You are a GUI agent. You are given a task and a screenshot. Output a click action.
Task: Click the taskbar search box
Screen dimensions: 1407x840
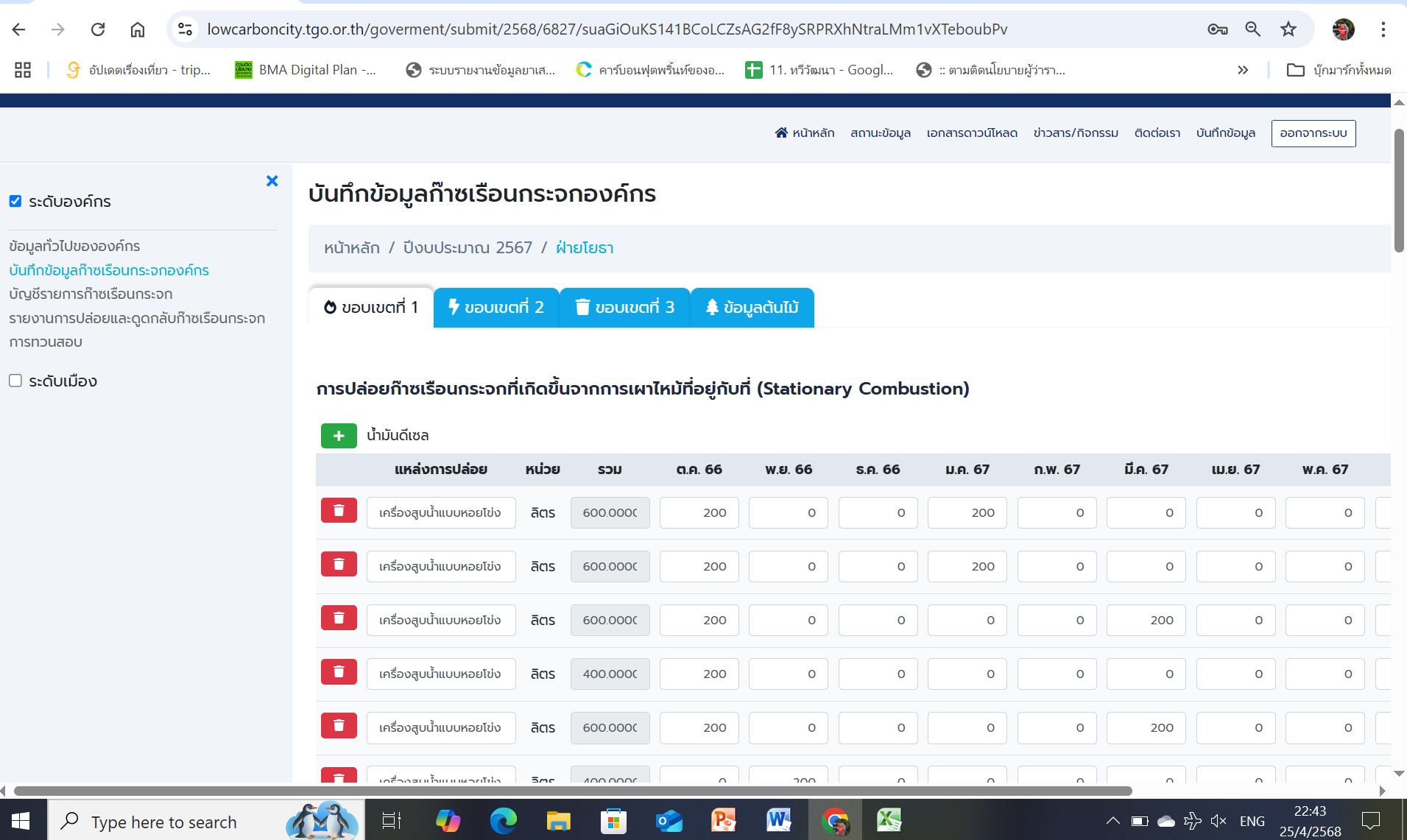[x=206, y=820]
